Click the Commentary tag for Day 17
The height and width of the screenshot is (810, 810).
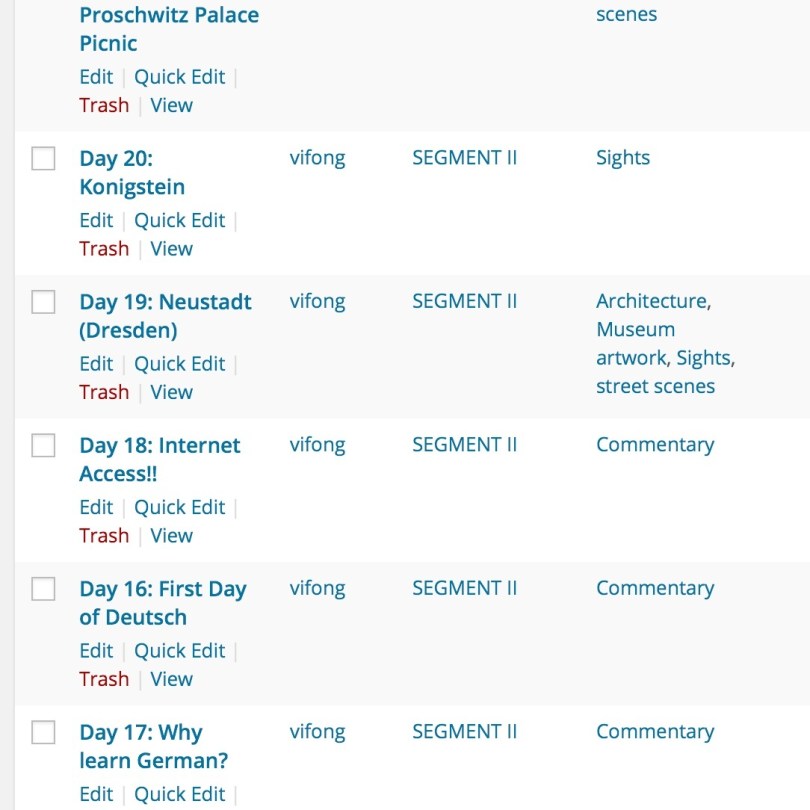[654, 732]
